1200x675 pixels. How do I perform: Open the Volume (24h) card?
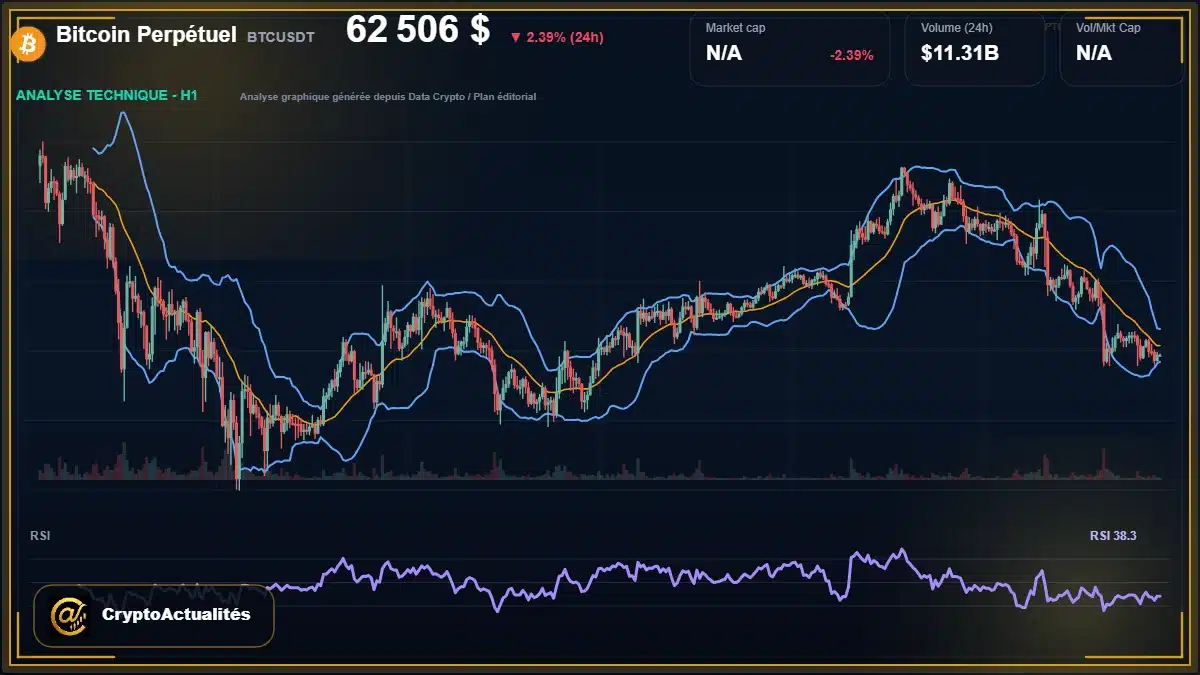(975, 49)
